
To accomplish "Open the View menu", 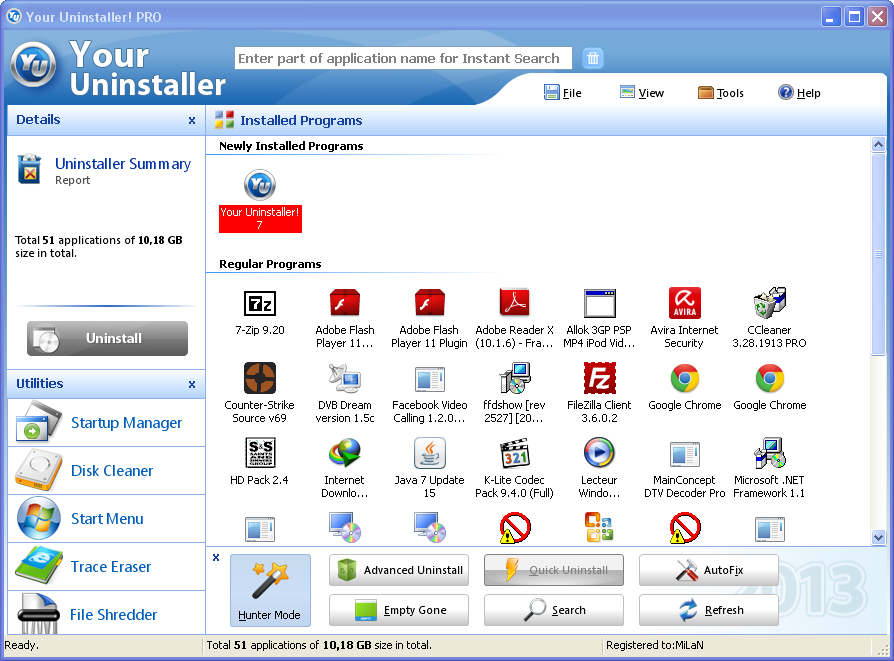I will click(x=642, y=92).
